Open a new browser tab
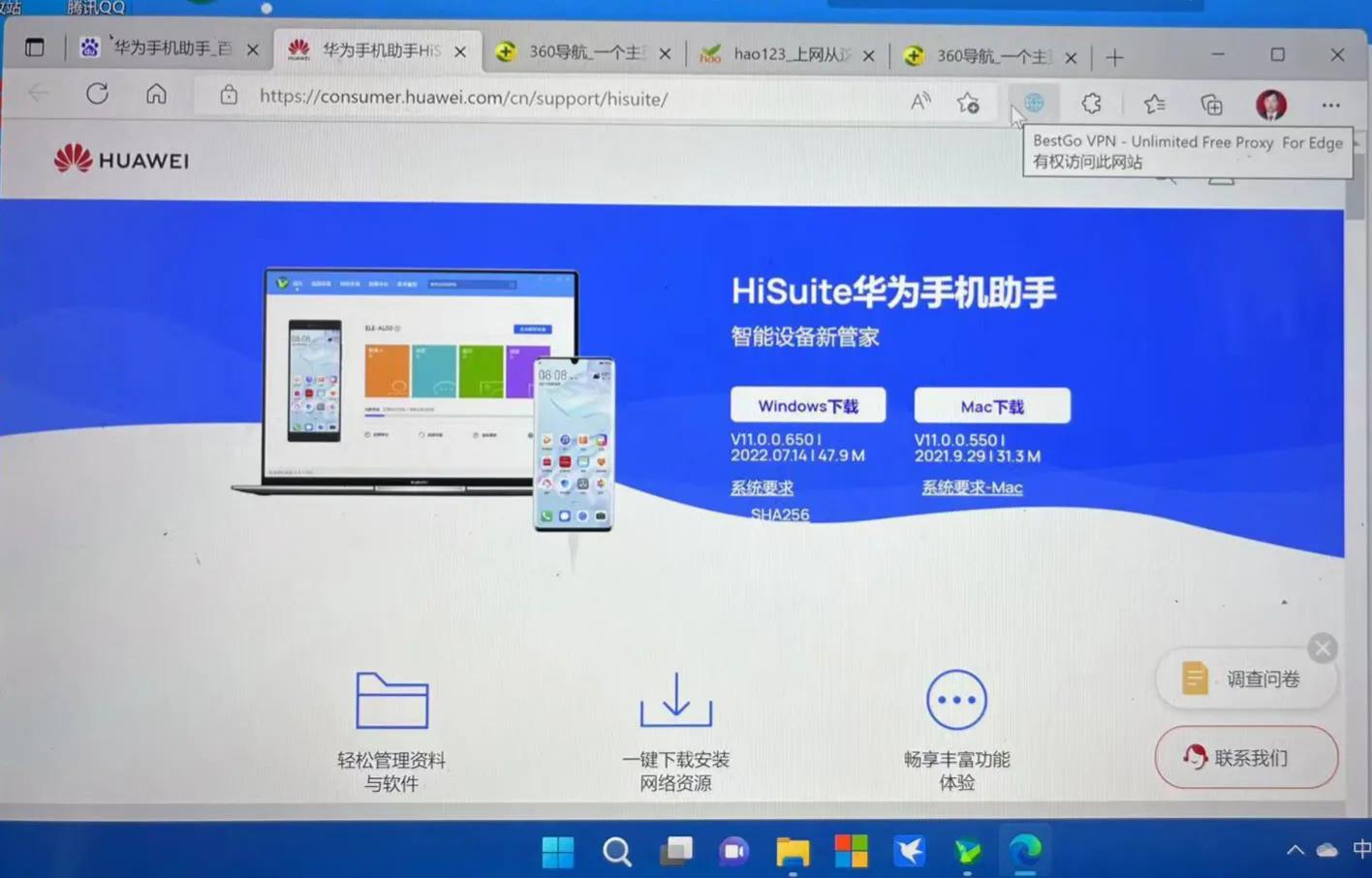 point(1114,56)
